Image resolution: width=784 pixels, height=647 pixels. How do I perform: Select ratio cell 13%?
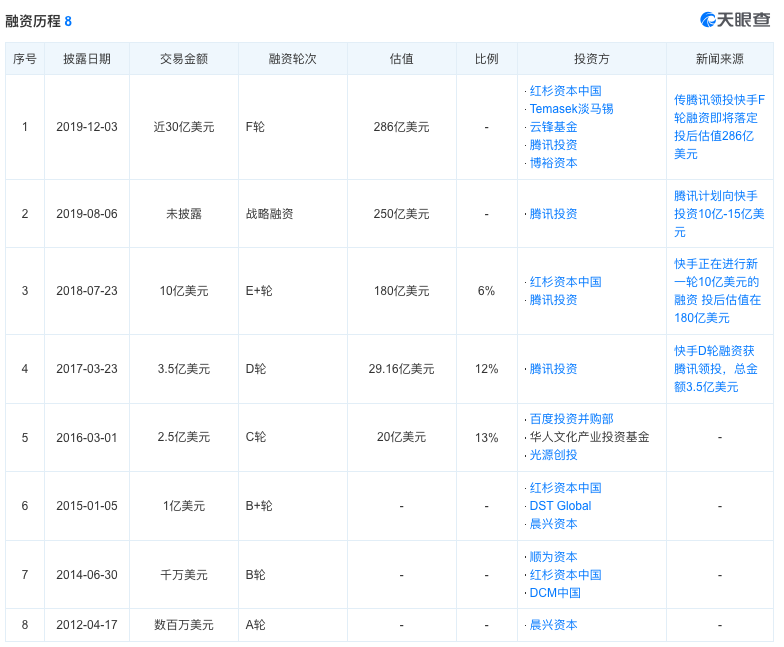tap(486, 438)
